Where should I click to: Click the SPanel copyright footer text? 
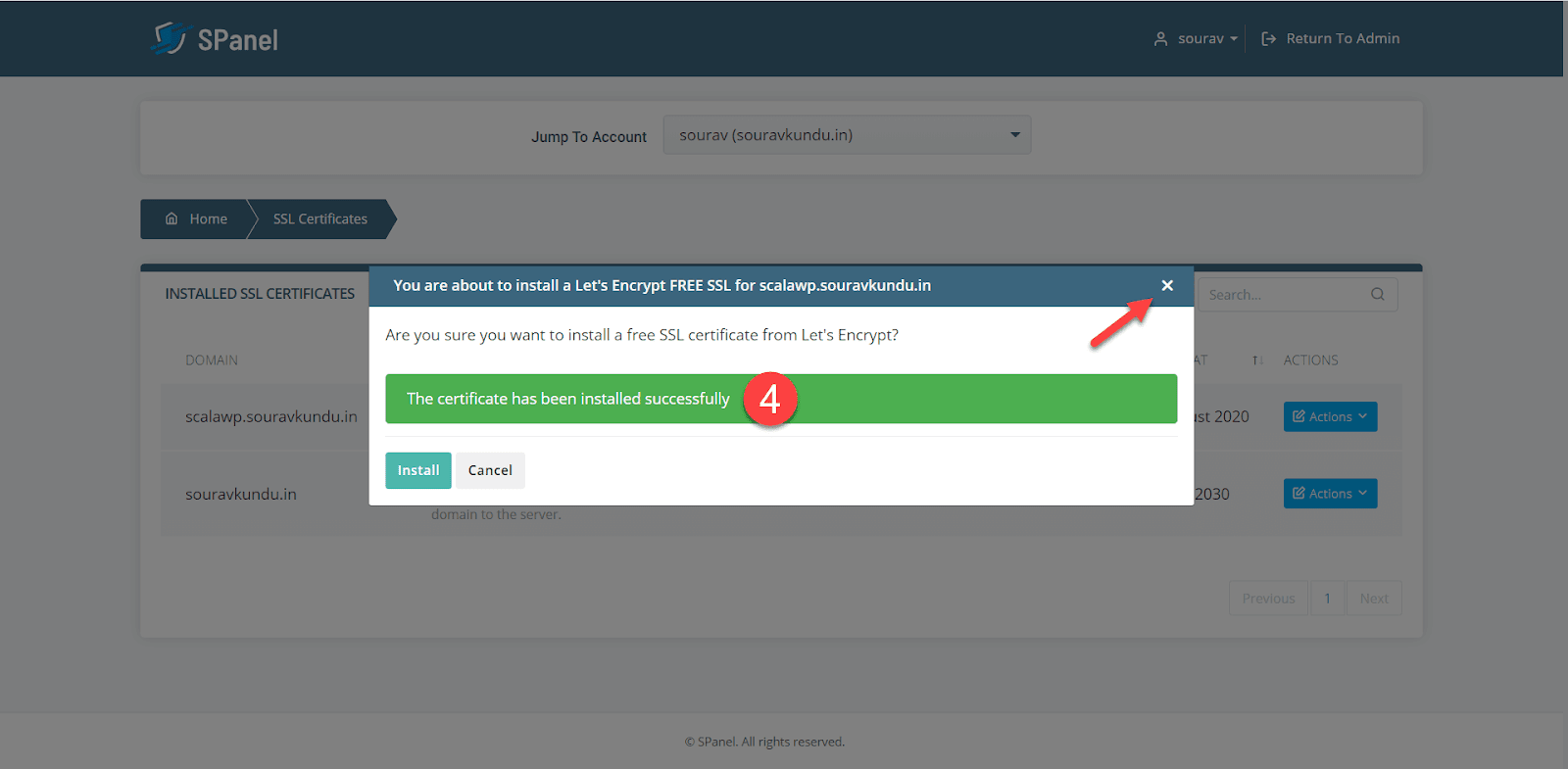pos(764,742)
